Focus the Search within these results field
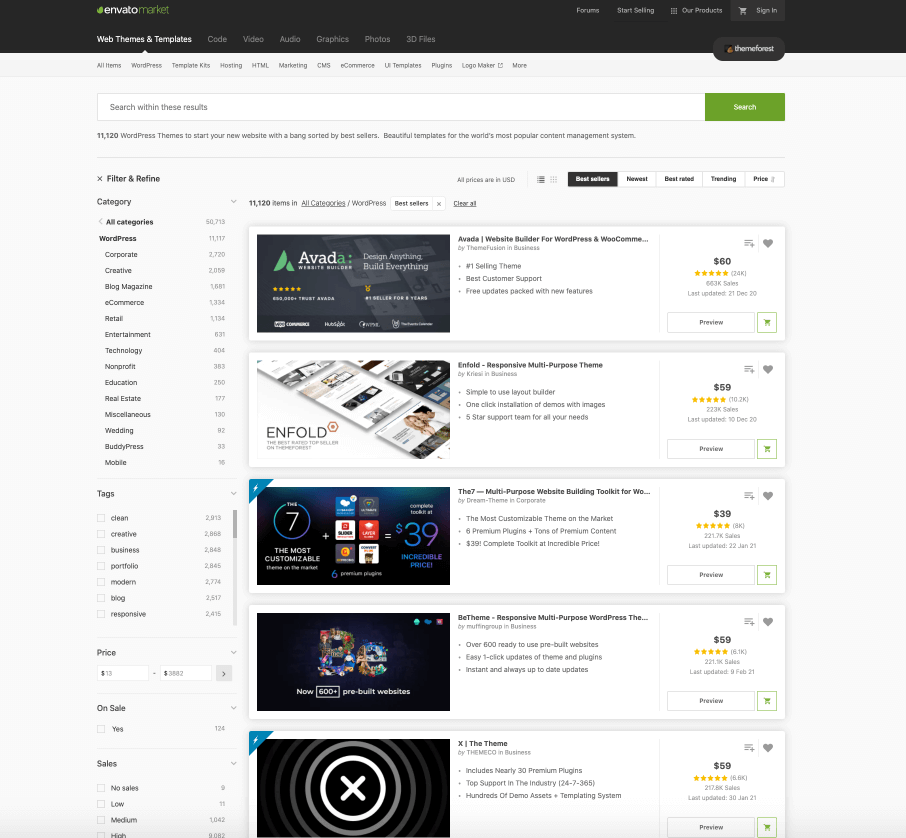 tap(401, 107)
